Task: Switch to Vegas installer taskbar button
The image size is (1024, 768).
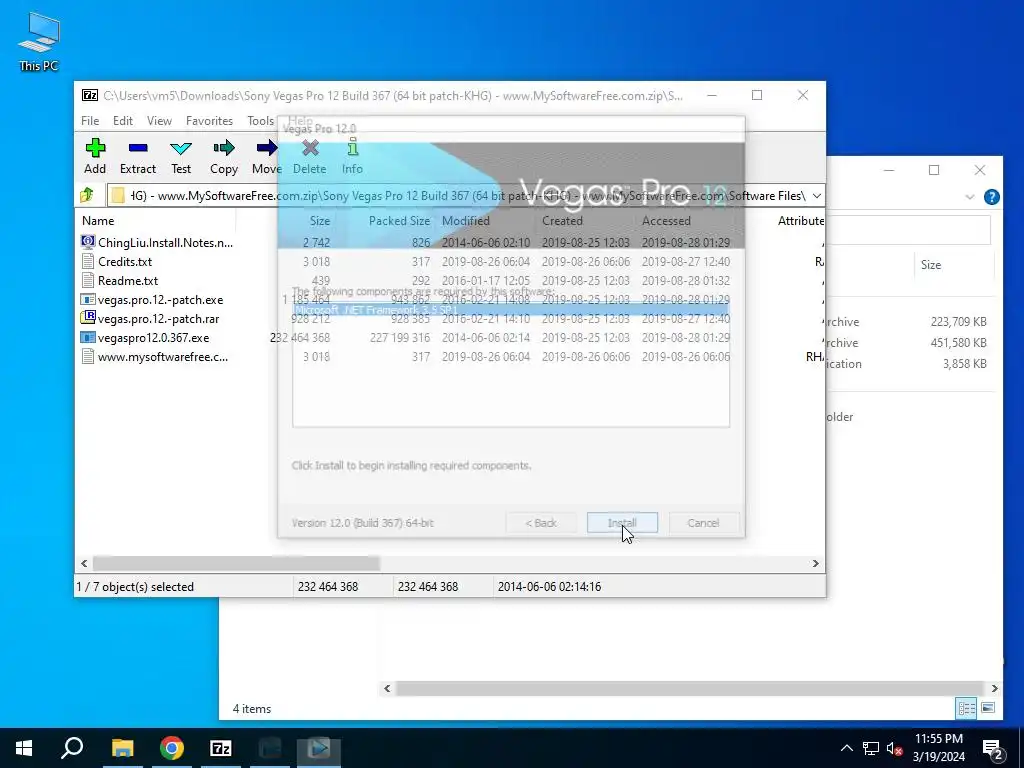Action: 319,748
